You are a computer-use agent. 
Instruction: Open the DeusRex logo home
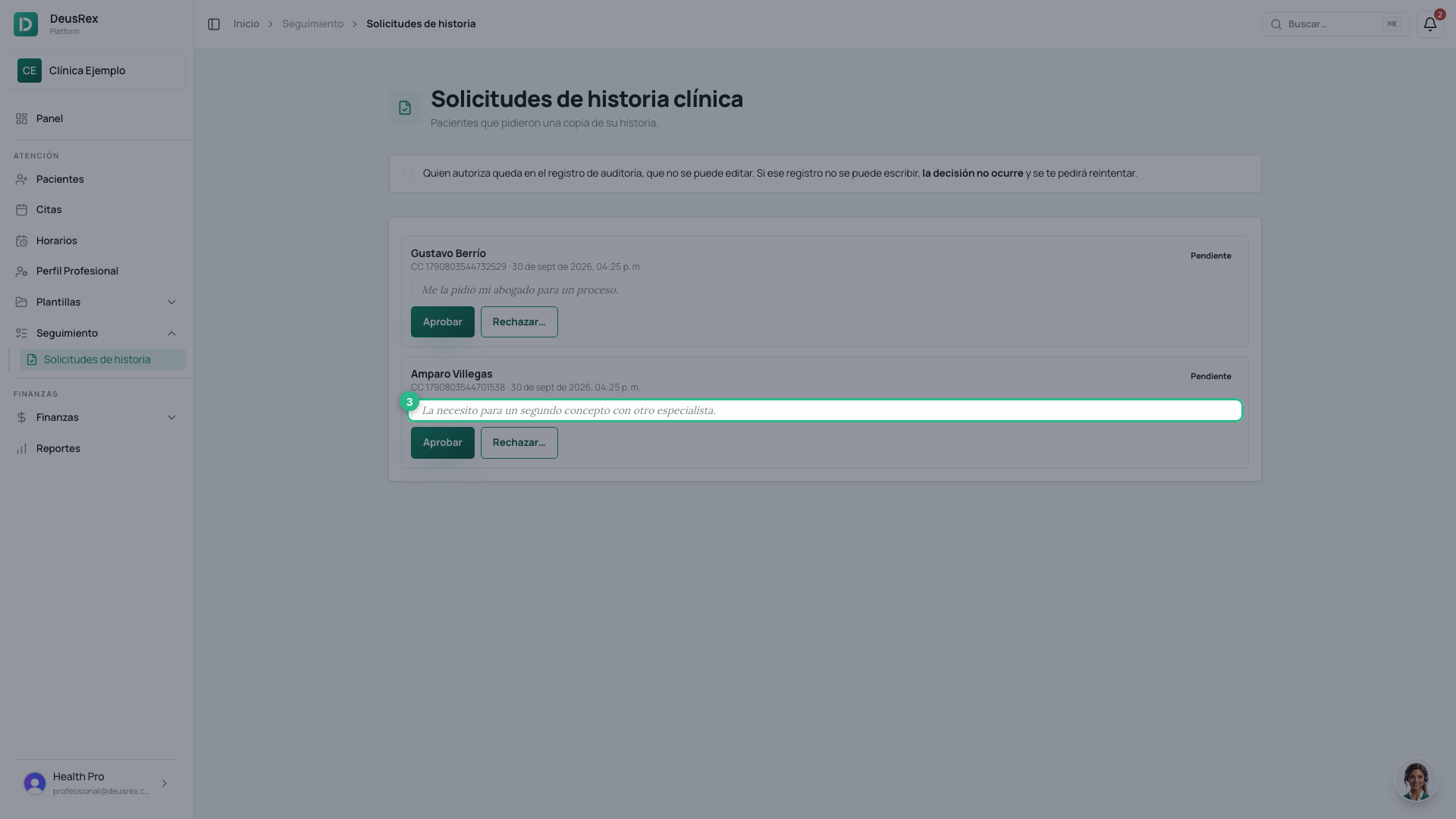click(x=26, y=24)
